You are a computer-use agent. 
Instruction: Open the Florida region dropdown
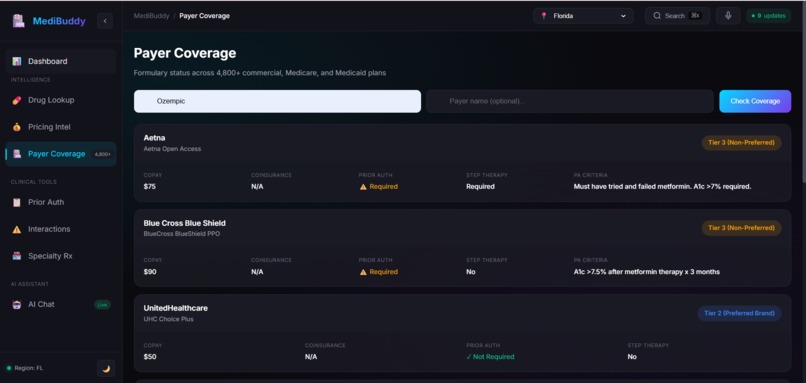[583, 16]
